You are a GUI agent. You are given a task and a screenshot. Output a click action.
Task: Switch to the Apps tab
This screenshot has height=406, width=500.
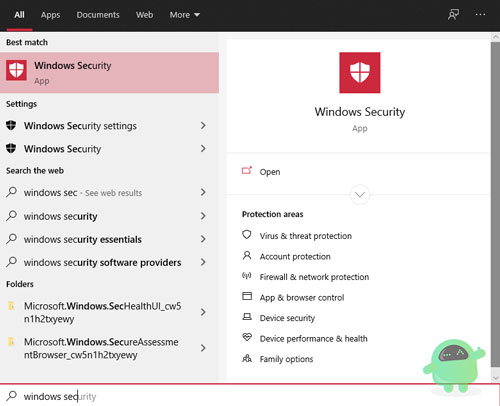(x=50, y=15)
